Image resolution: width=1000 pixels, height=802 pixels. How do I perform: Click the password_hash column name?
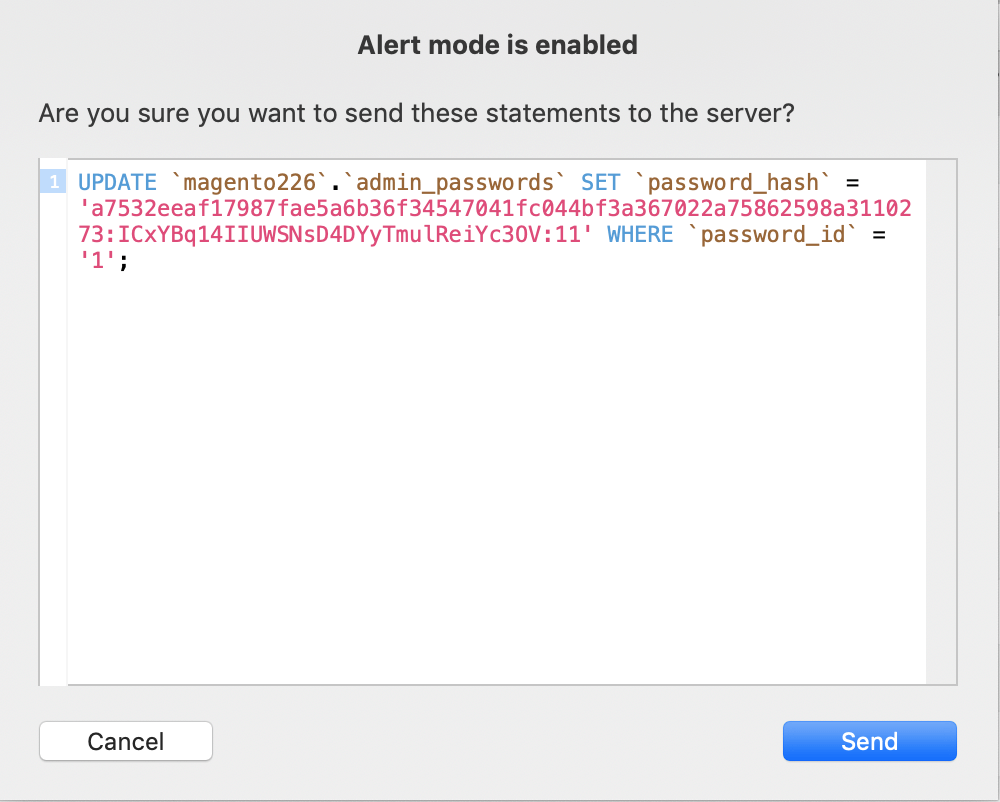[733, 182]
